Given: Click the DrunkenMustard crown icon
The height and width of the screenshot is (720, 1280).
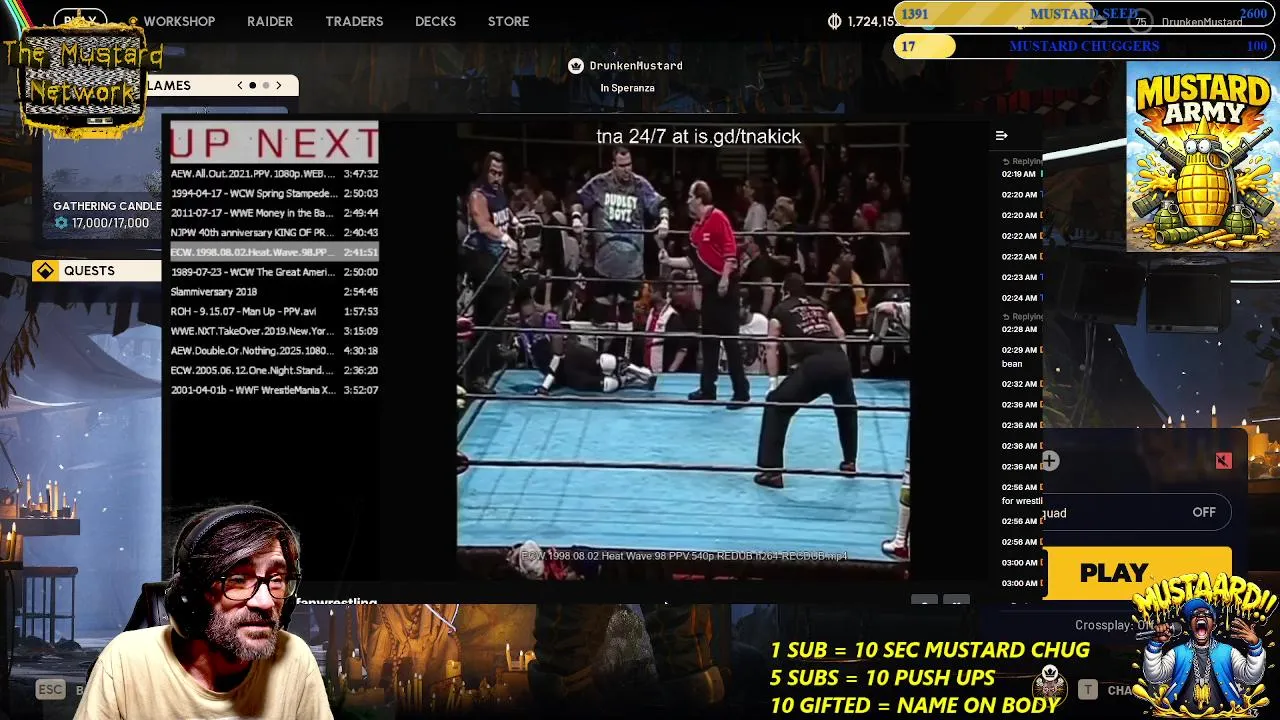Looking at the screenshot, I should pyautogui.click(x=576, y=66).
